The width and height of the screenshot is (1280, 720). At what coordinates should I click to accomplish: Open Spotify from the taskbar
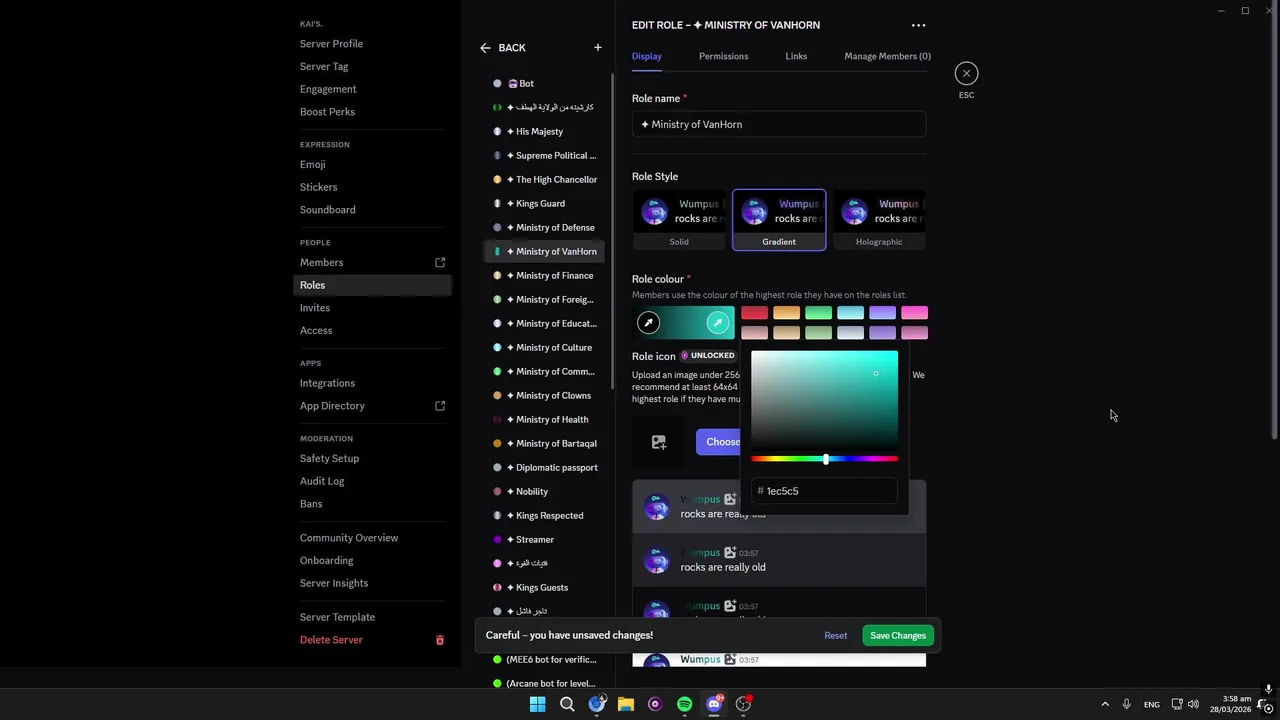point(684,704)
